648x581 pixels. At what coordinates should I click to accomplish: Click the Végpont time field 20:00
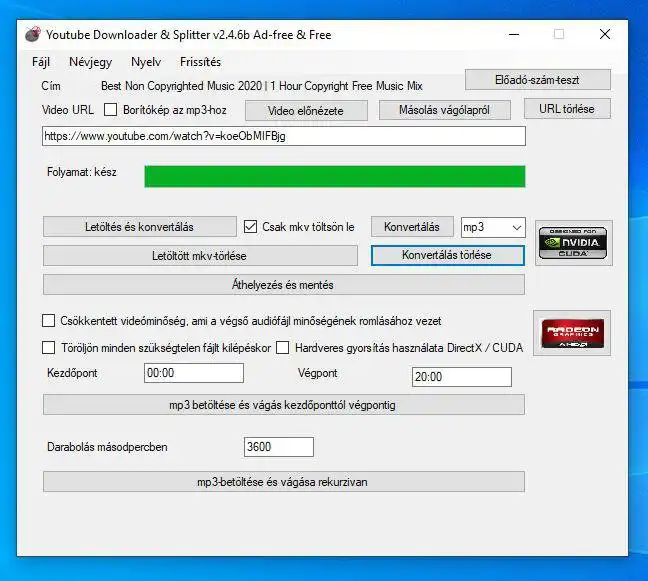[462, 377]
